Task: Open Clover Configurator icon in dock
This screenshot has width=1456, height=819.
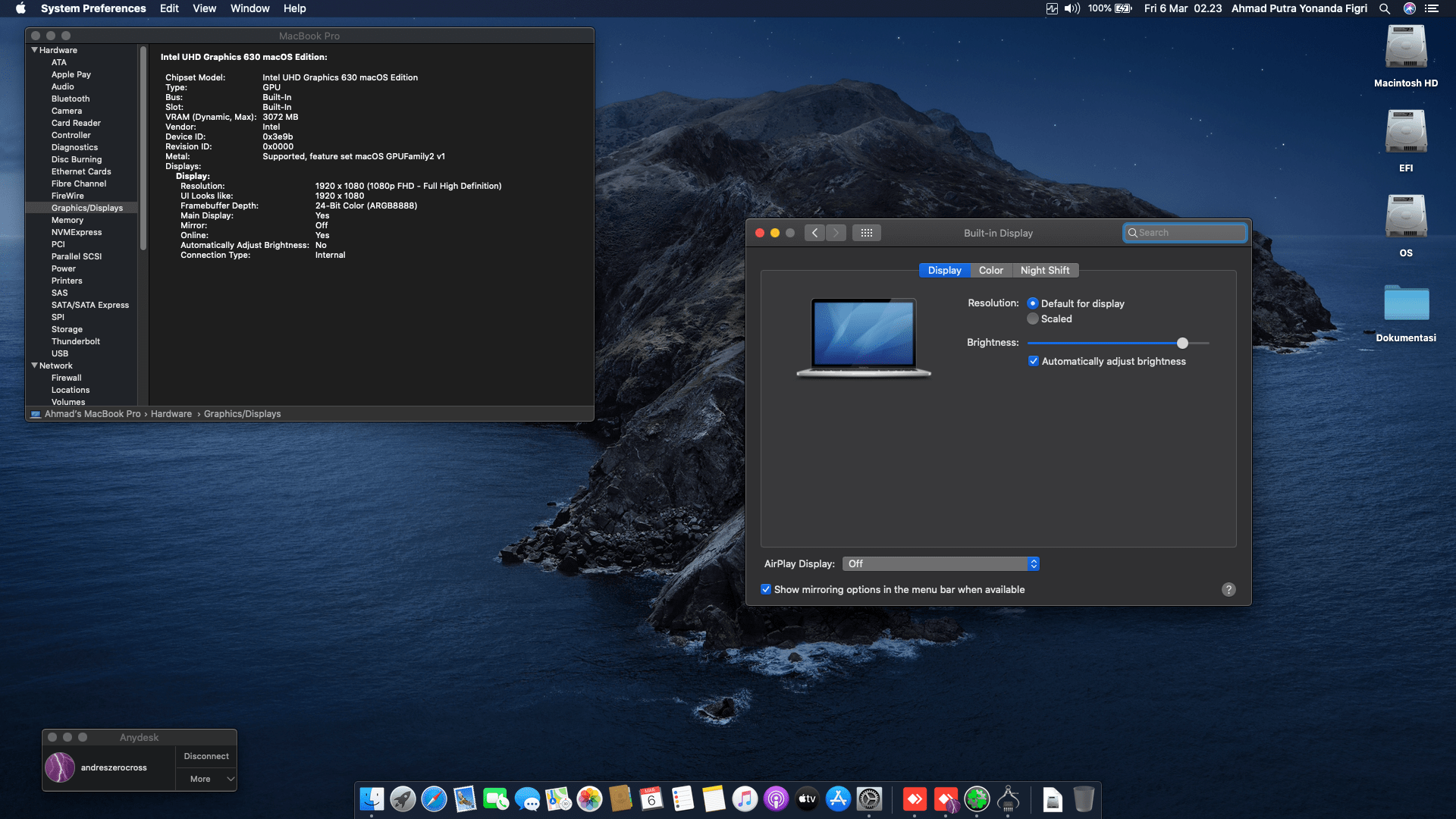Action: click(977, 799)
